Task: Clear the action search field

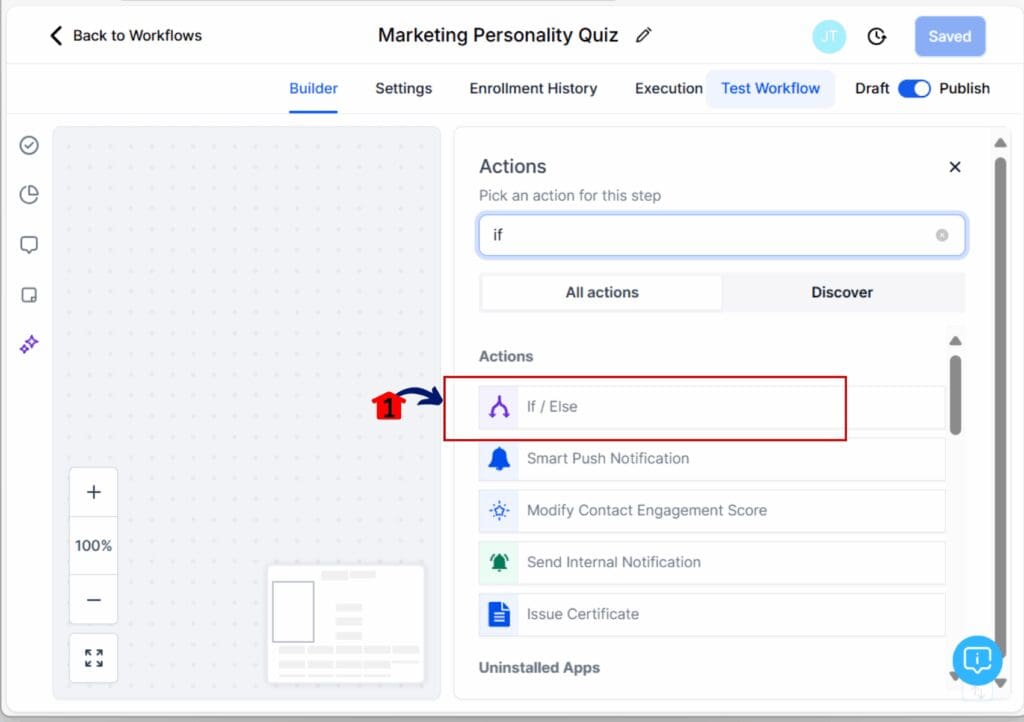Action: [941, 235]
